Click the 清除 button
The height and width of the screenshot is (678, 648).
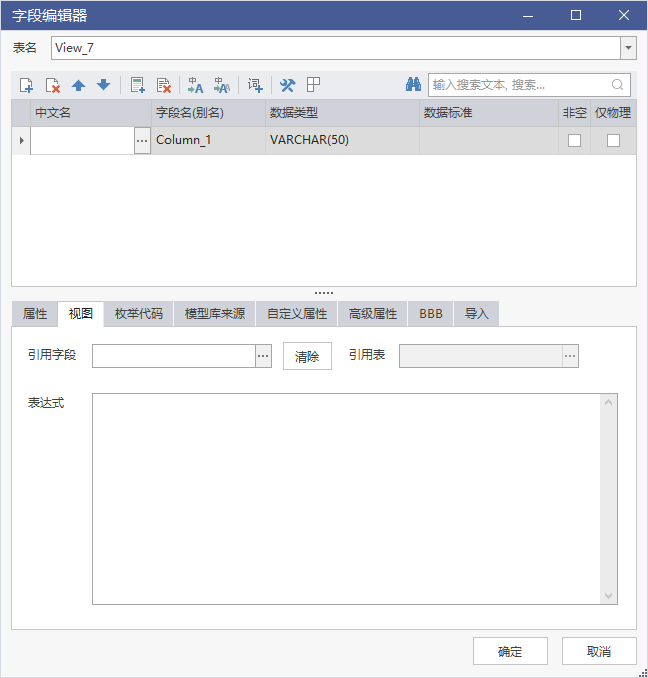coord(307,356)
